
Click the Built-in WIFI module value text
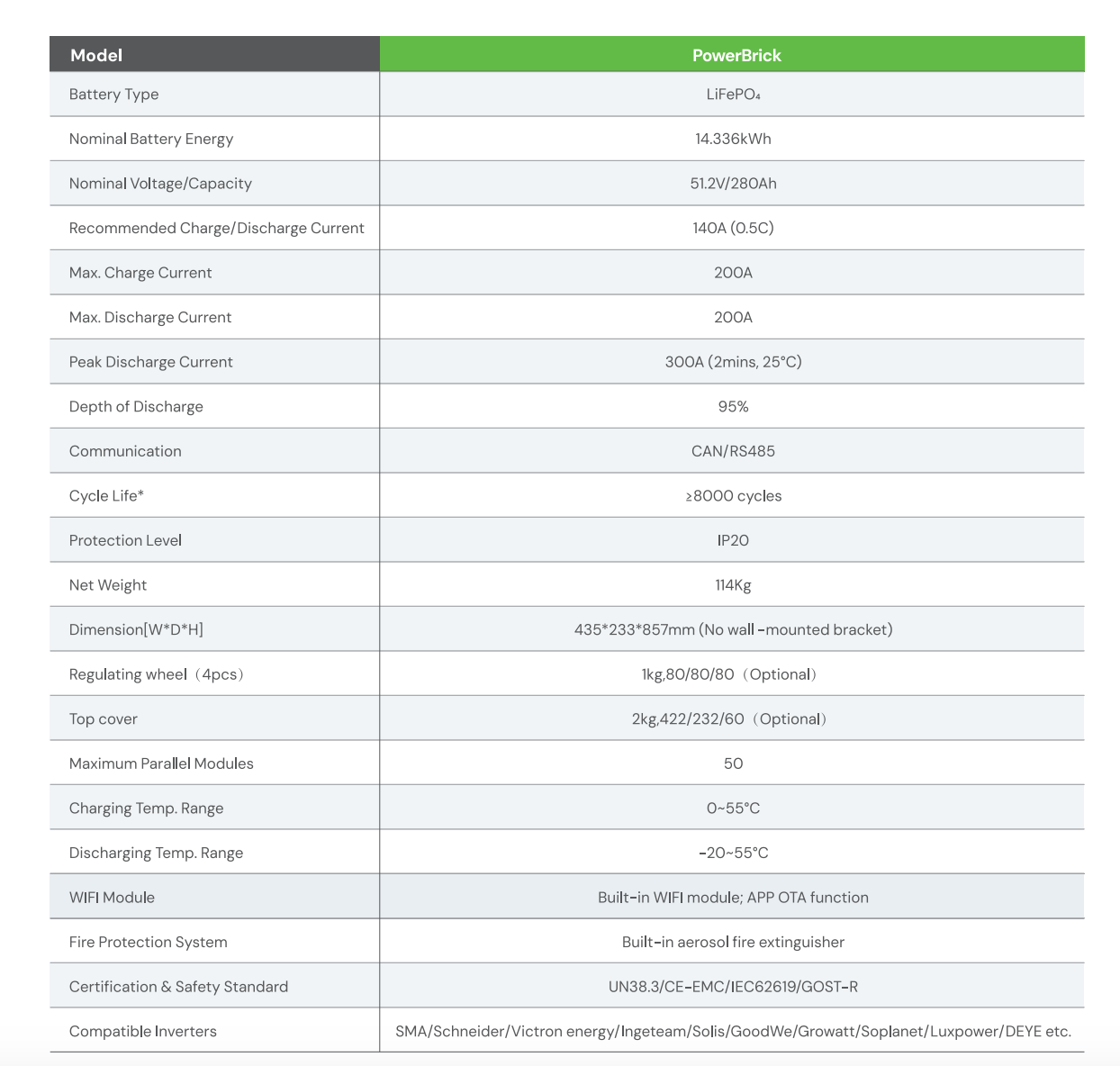[733, 898]
